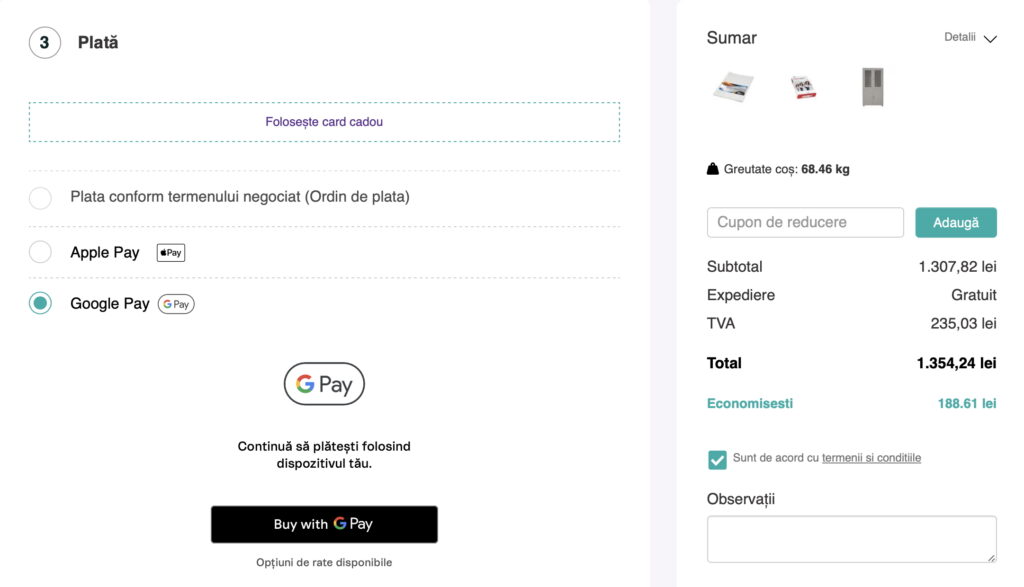Click the Cupon de reducere input field
This screenshot has height=587, width=1024.
(805, 222)
